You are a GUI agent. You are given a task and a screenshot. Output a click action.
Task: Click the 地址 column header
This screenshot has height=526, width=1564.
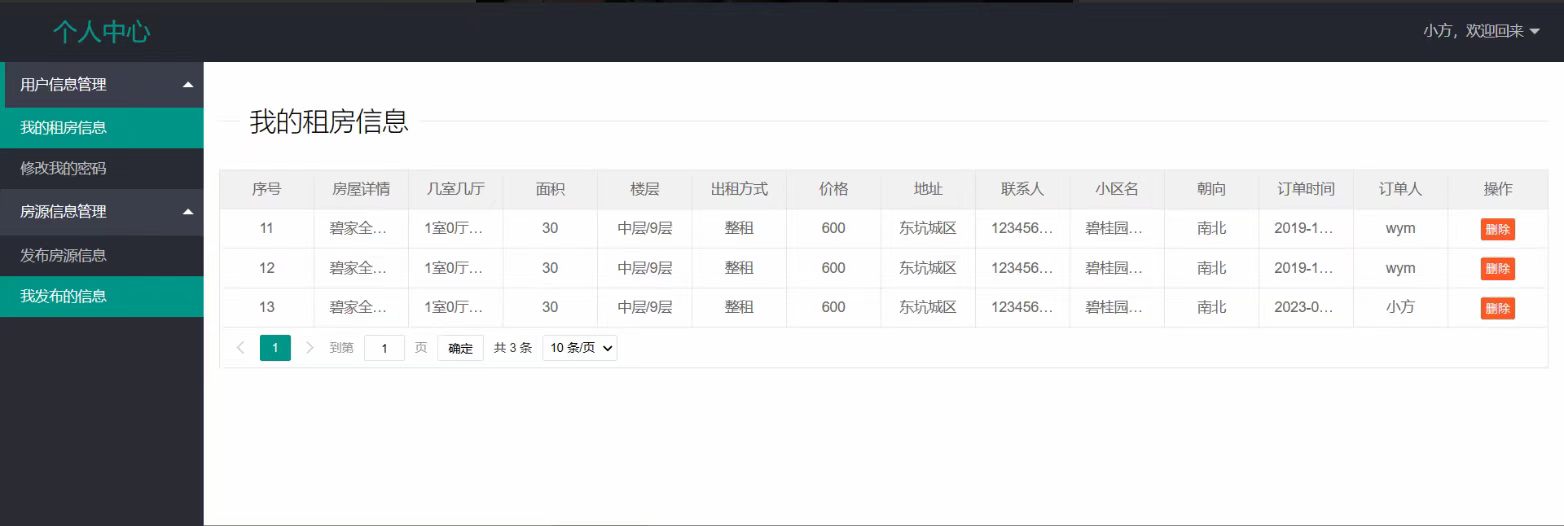click(928, 189)
